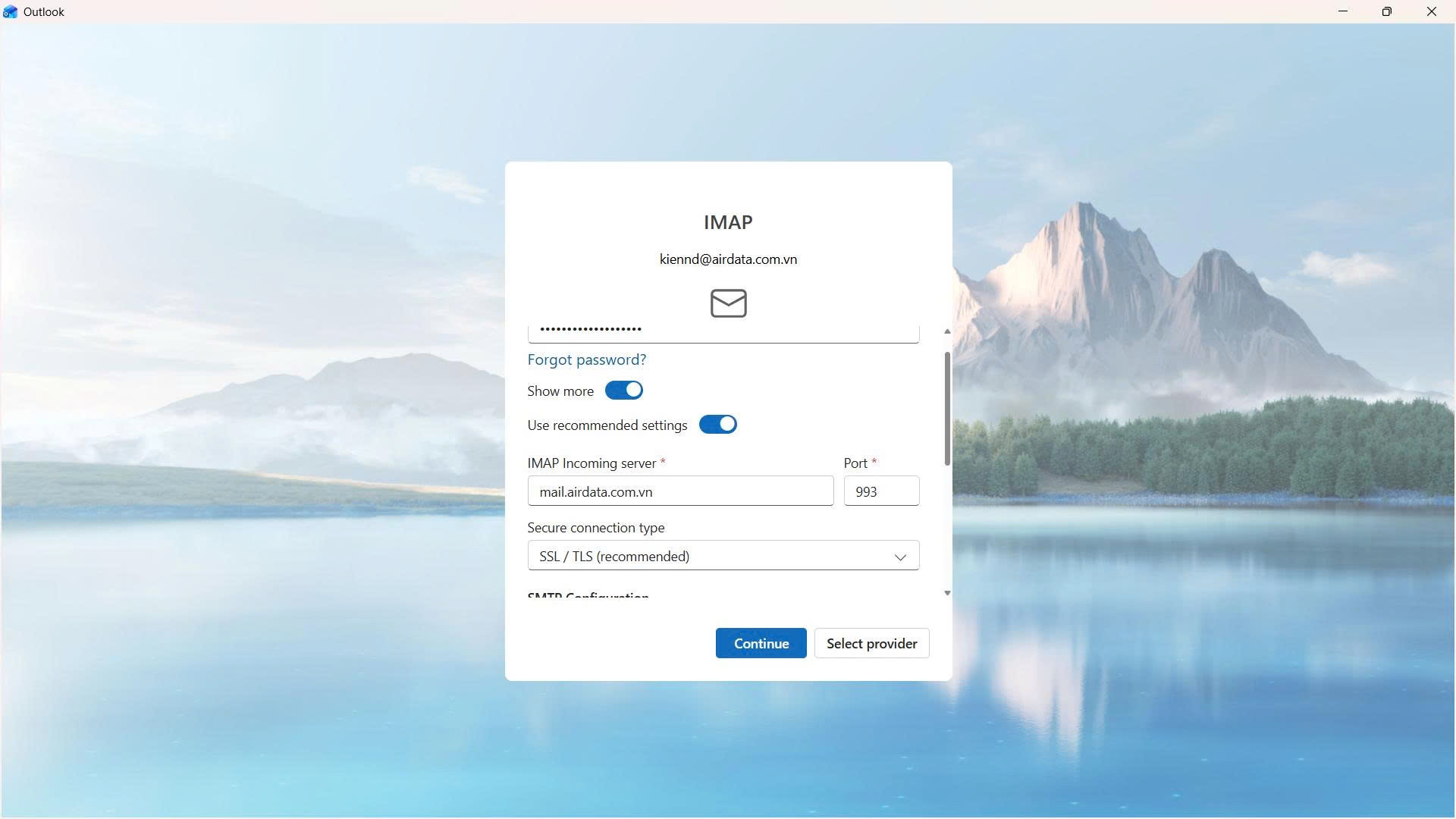Close the Outlook window
The image size is (1456, 819).
1431,11
